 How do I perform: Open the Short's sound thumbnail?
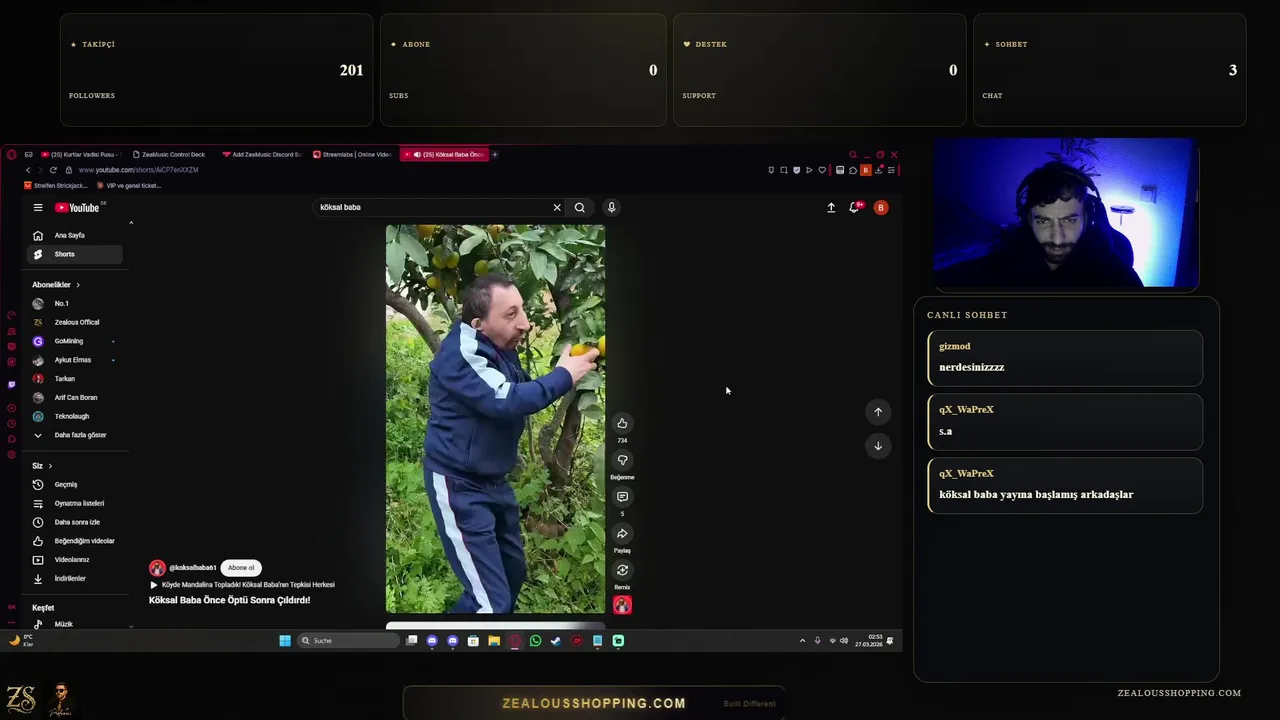tap(622, 605)
